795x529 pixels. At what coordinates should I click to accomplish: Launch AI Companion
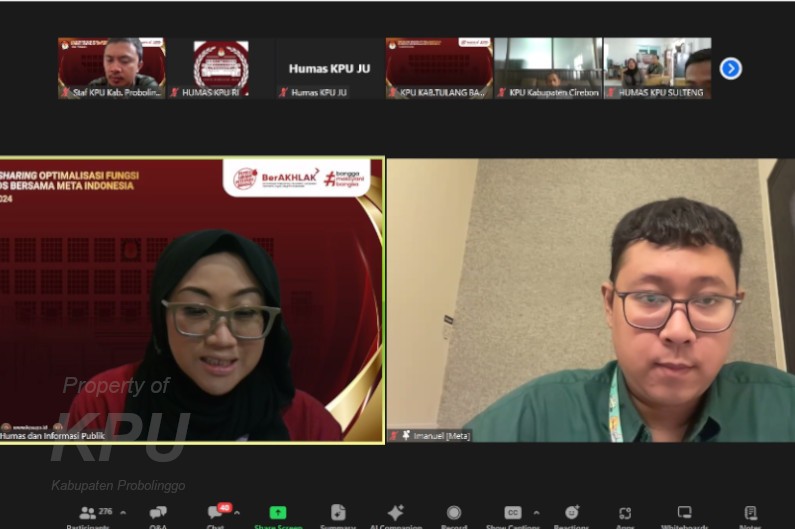pyautogui.click(x=395, y=513)
